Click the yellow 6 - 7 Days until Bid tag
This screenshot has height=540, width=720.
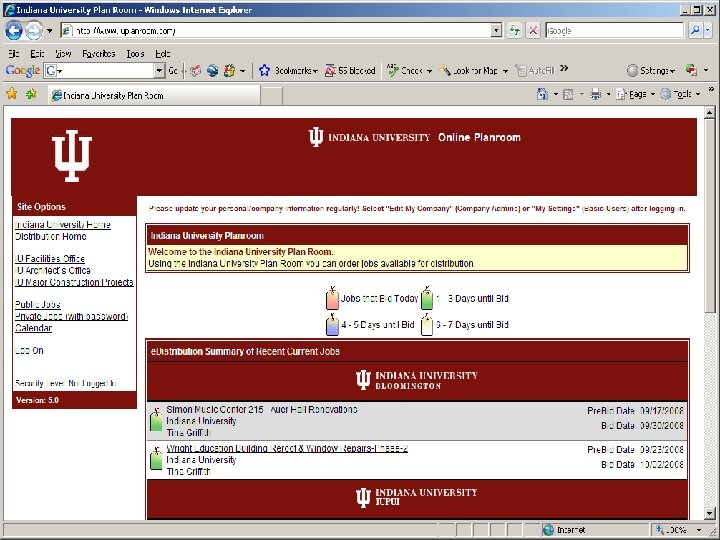(x=427, y=325)
